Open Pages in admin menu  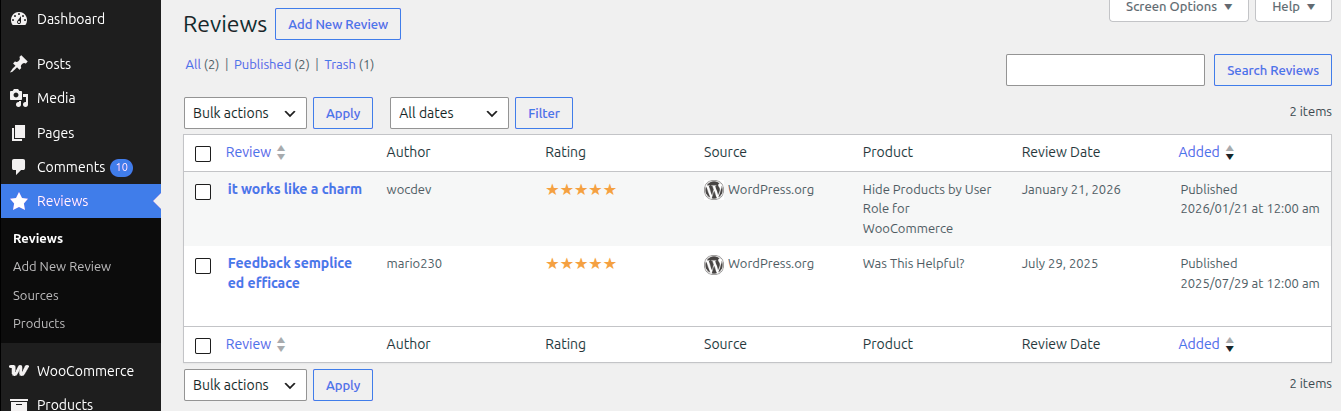point(80,133)
